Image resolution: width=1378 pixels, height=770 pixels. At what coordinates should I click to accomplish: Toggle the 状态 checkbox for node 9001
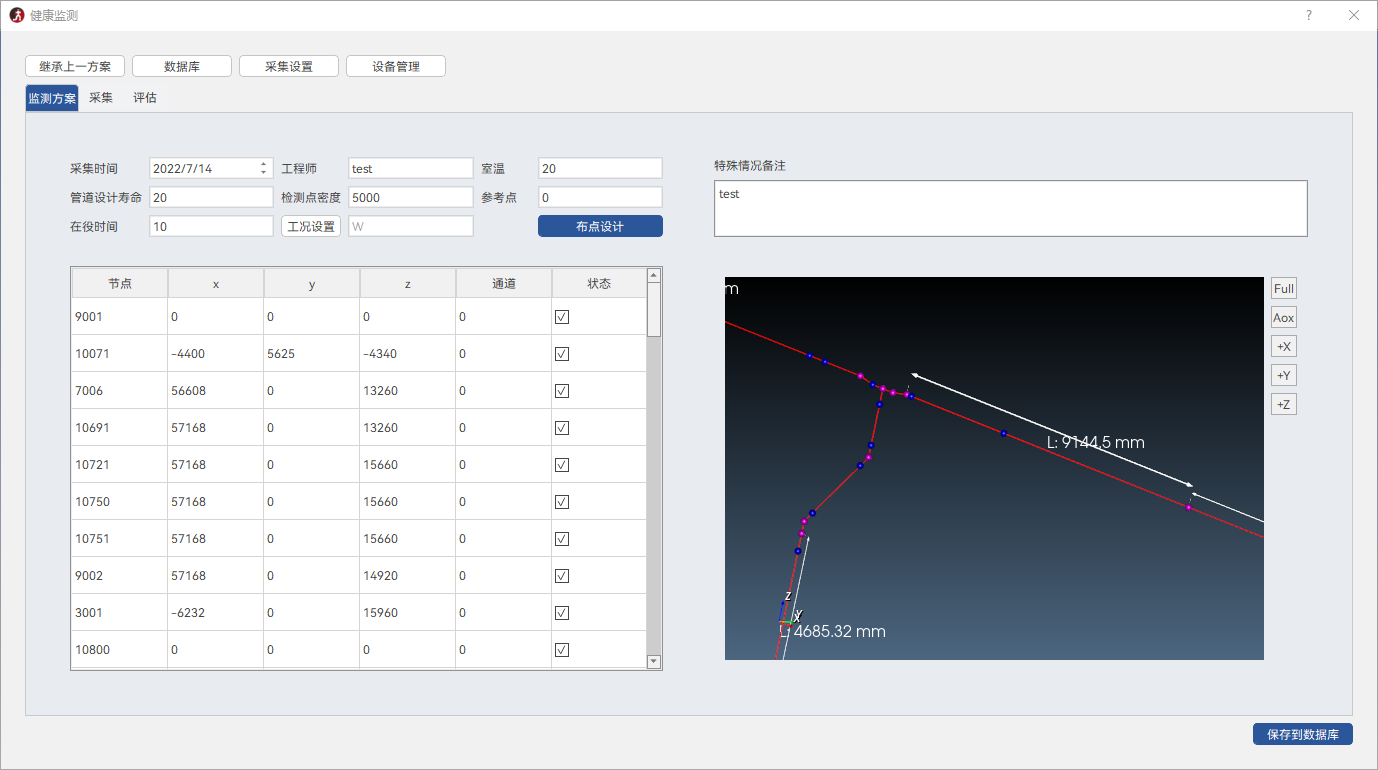point(562,316)
